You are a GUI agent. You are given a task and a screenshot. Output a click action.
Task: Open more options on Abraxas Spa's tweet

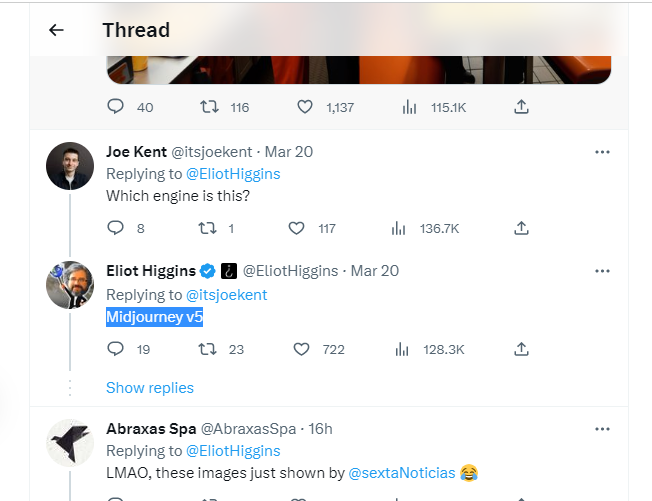point(602,429)
